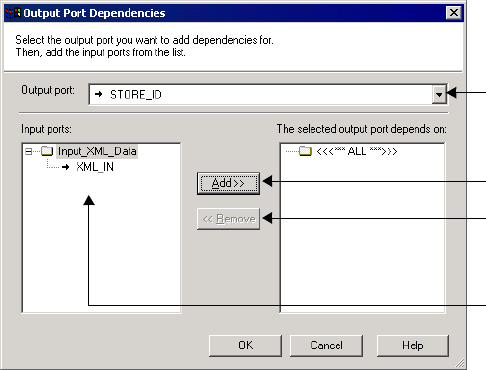The width and height of the screenshot is (486, 370).
Task: Click the application icon in title bar
Action: (x=13, y=13)
